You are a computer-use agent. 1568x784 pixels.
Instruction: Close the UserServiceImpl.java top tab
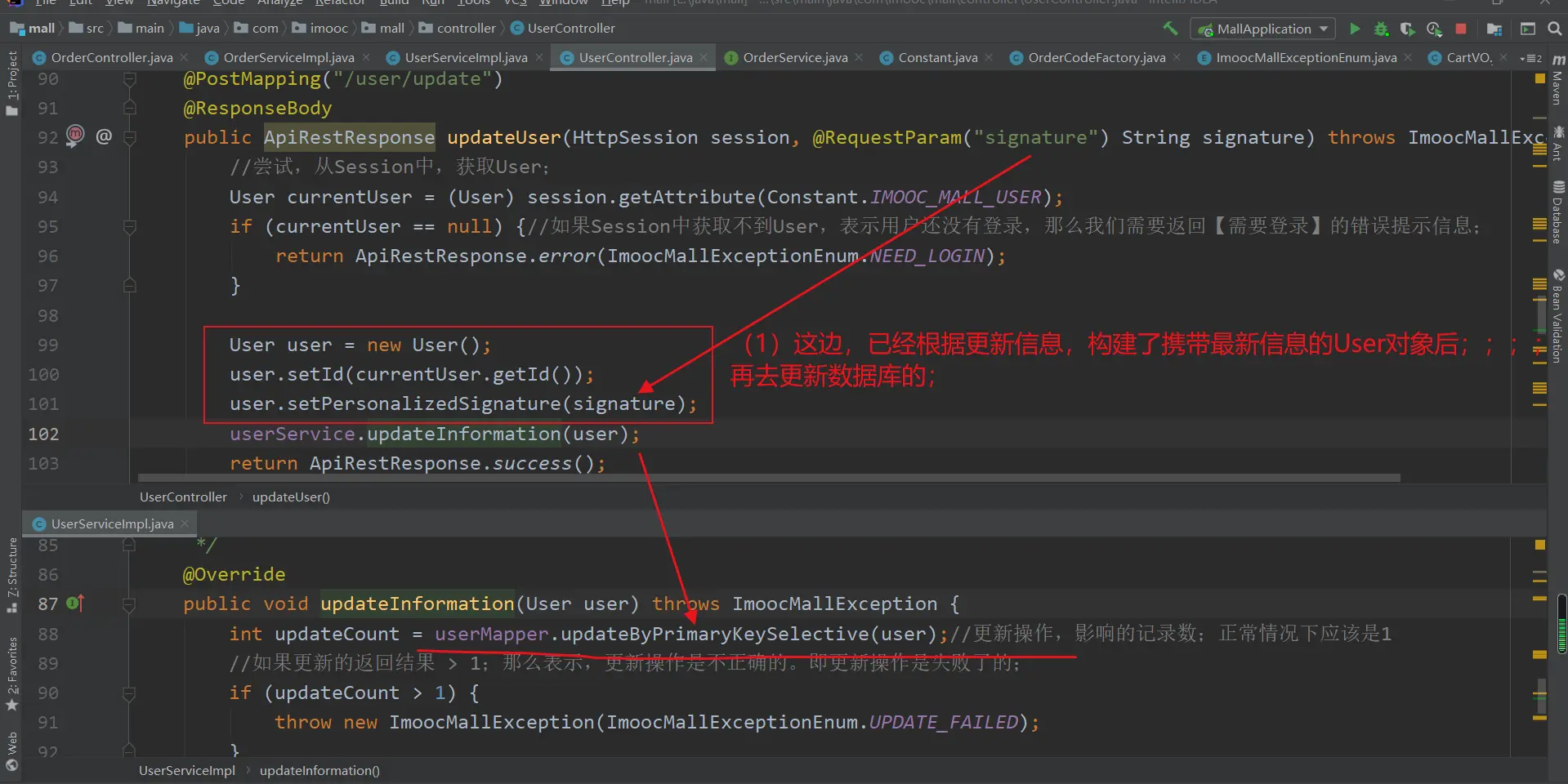(x=539, y=57)
